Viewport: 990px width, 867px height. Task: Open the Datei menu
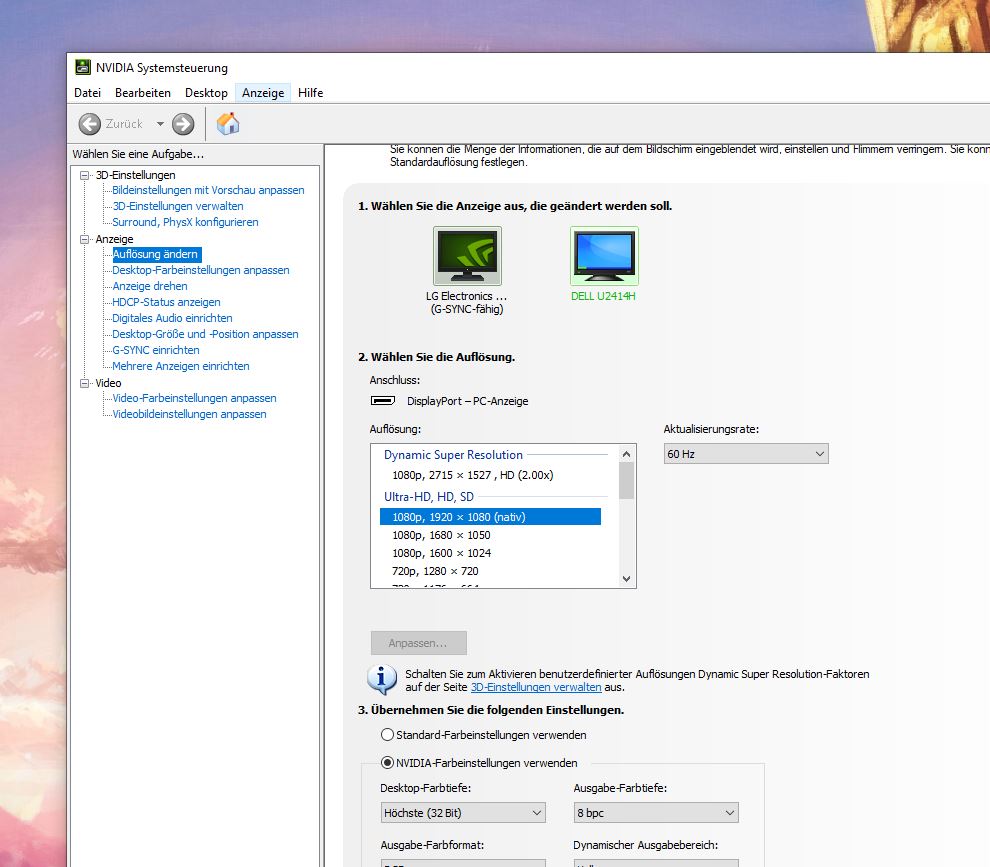coord(87,93)
